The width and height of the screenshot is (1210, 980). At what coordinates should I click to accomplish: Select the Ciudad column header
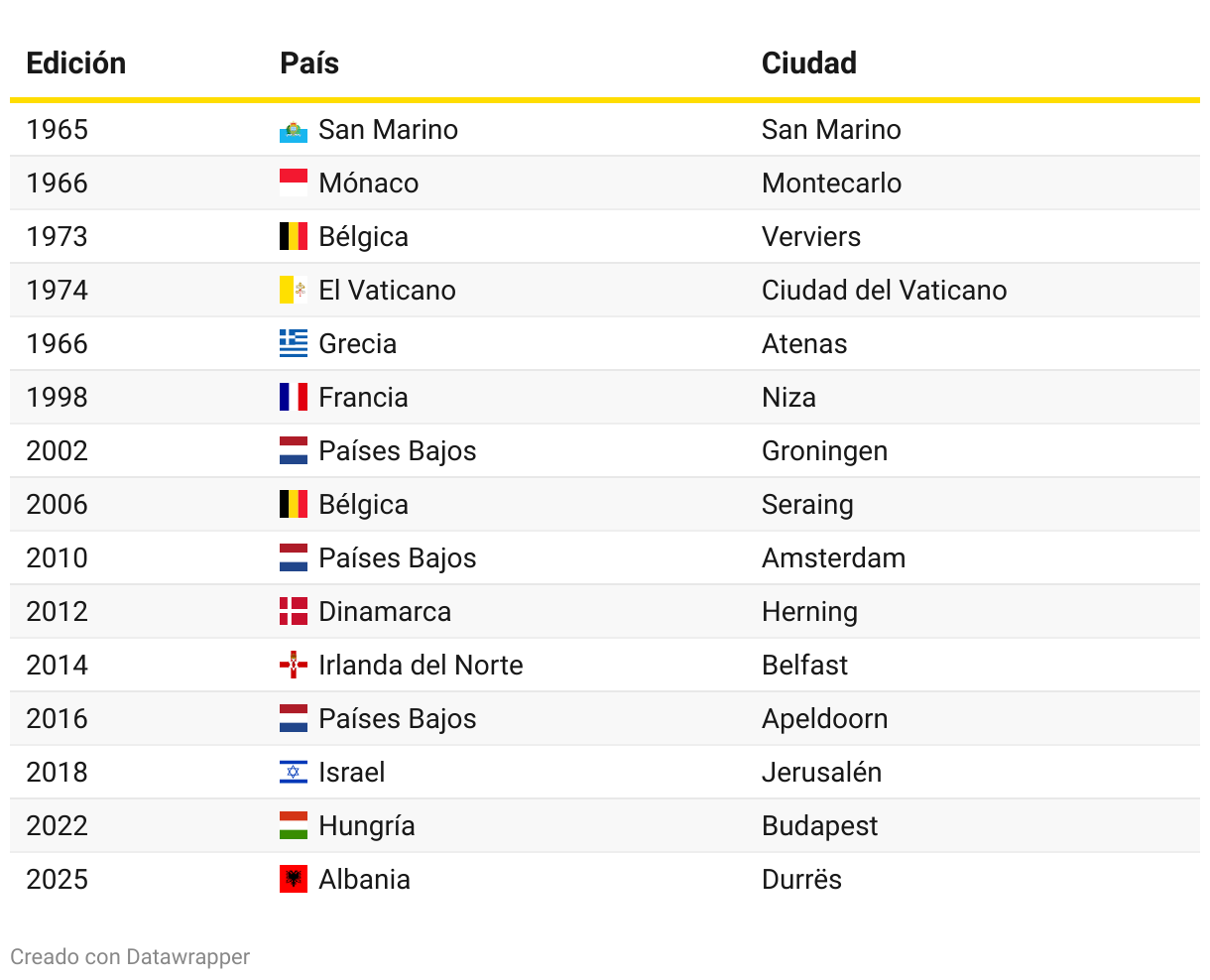click(809, 62)
